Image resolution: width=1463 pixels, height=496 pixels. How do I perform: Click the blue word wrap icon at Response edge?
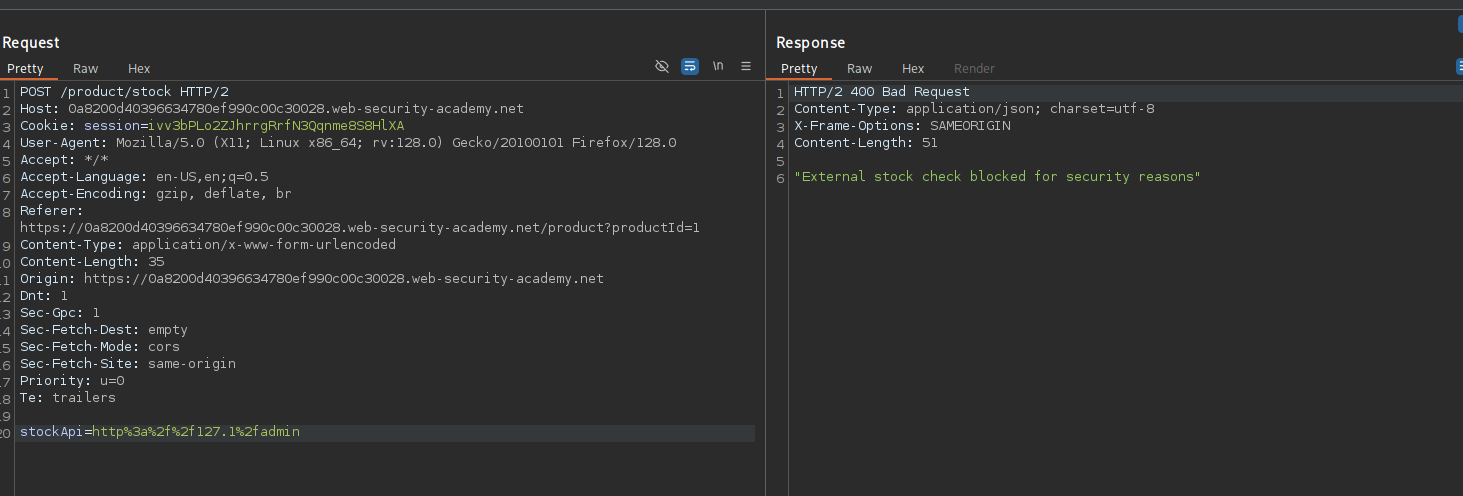pos(1459,67)
